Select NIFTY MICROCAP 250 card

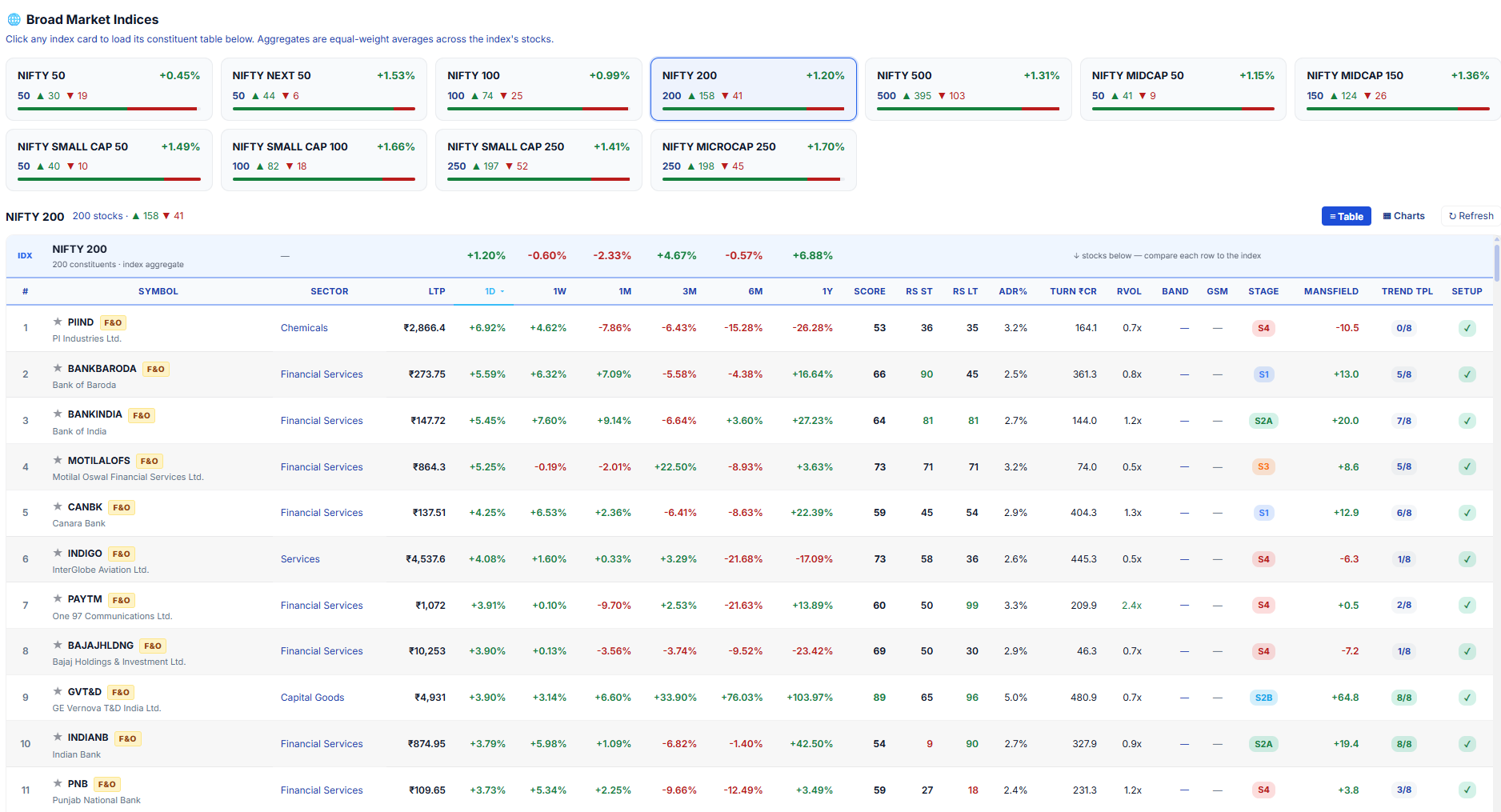pos(754,160)
